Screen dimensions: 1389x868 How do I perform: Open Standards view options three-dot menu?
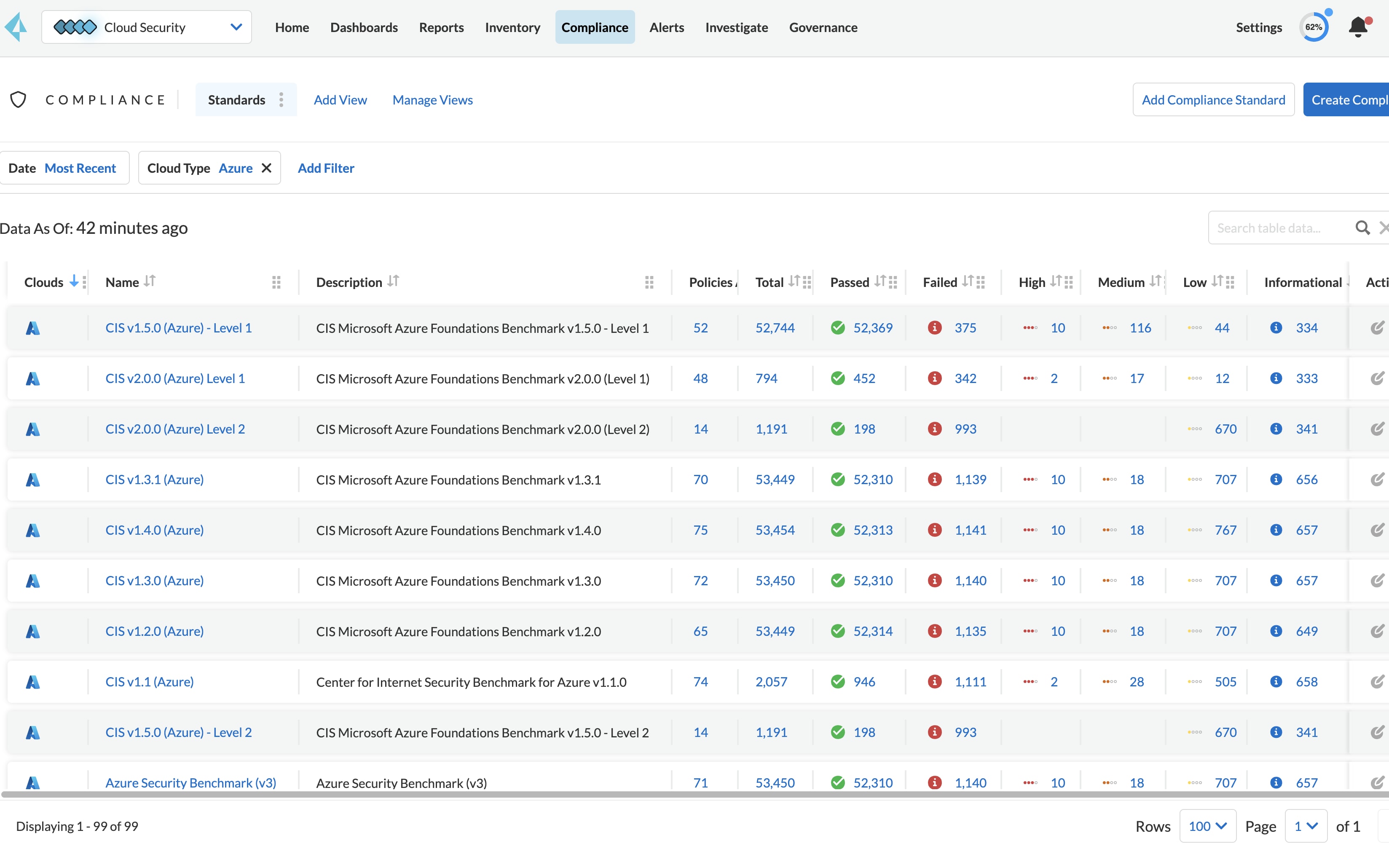point(281,100)
